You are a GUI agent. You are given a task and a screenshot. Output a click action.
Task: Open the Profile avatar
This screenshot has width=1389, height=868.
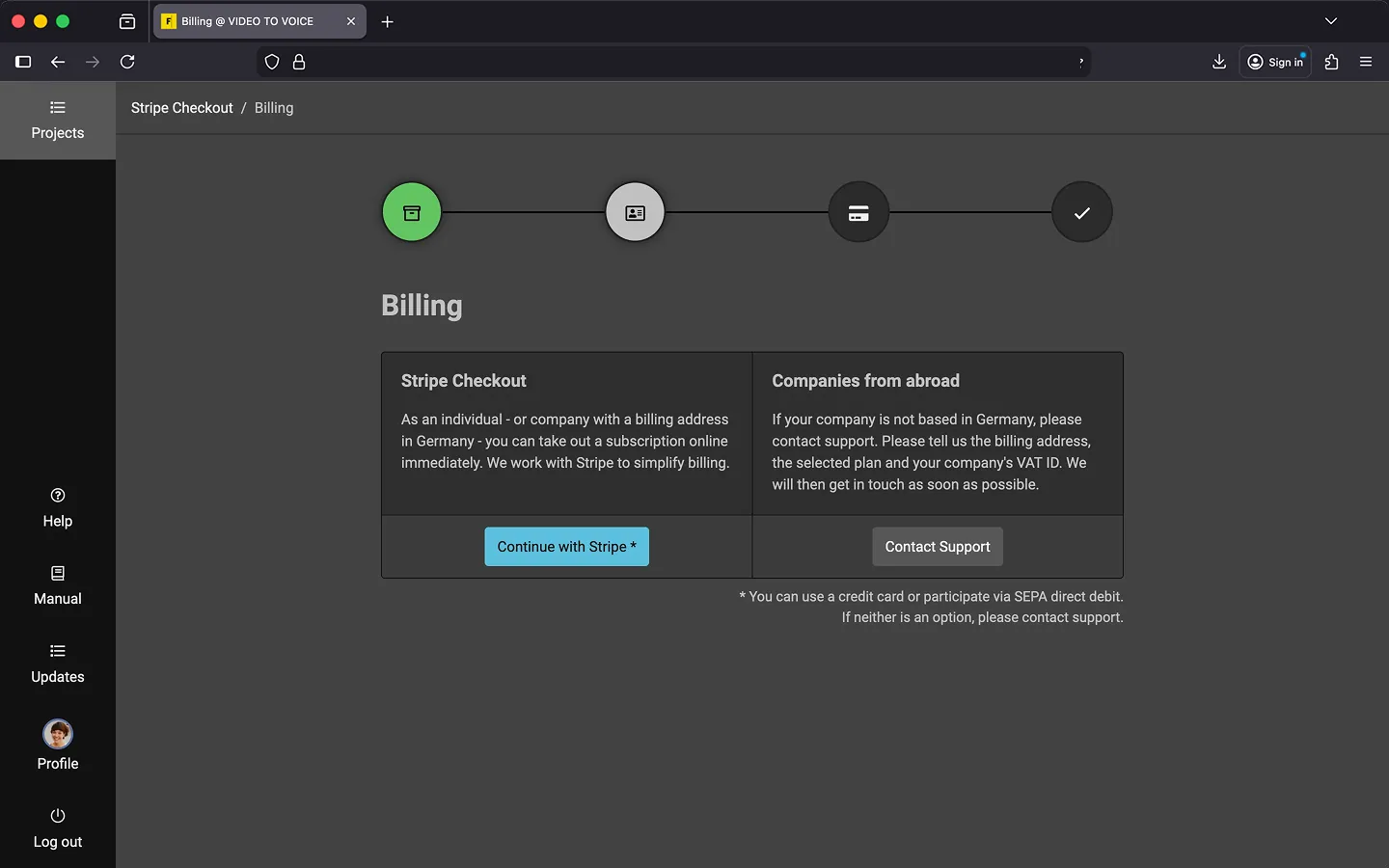point(58,735)
